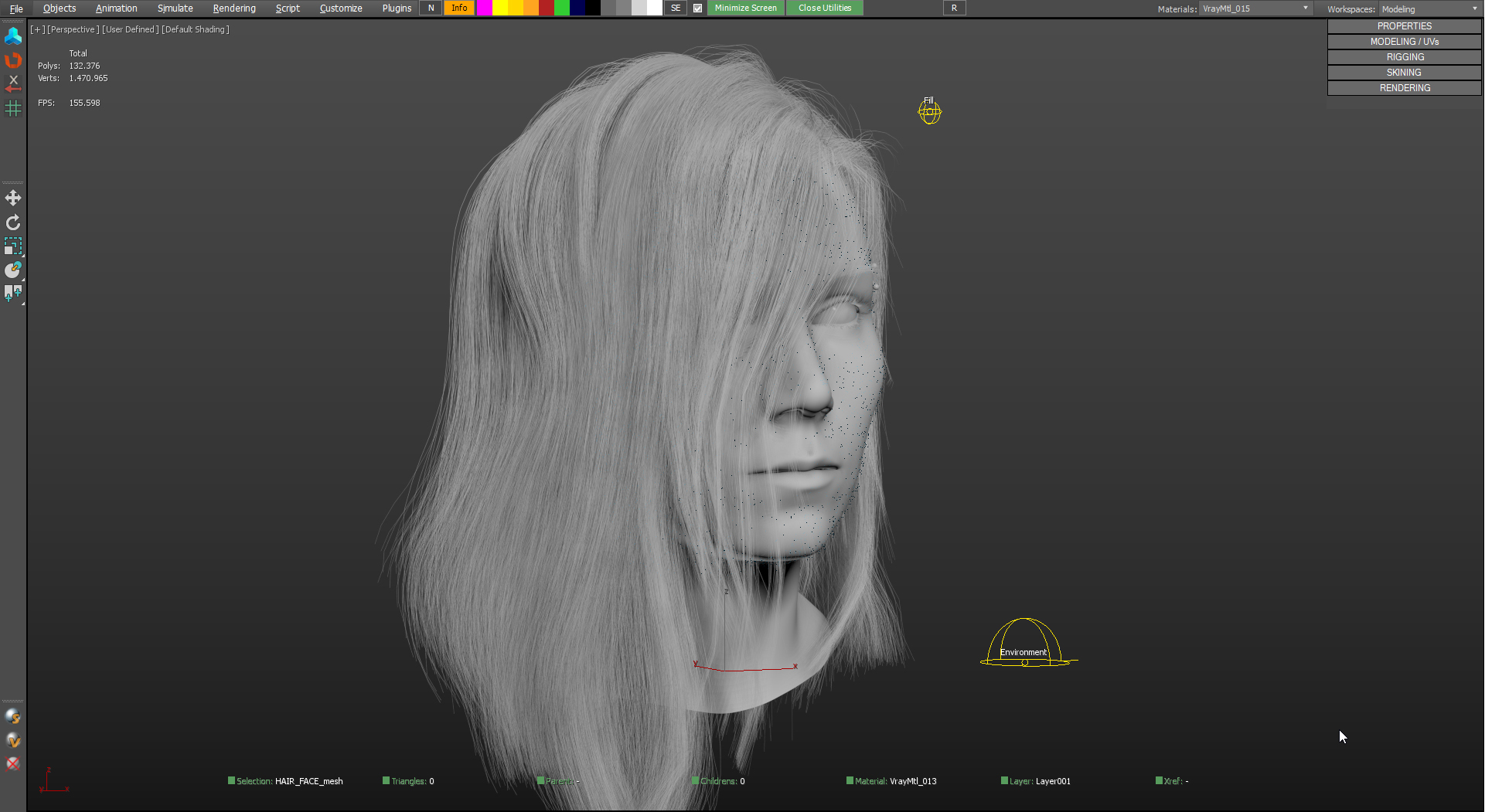The height and width of the screenshot is (812, 1485).
Task: Open the Plugins menu
Action: coord(397,8)
